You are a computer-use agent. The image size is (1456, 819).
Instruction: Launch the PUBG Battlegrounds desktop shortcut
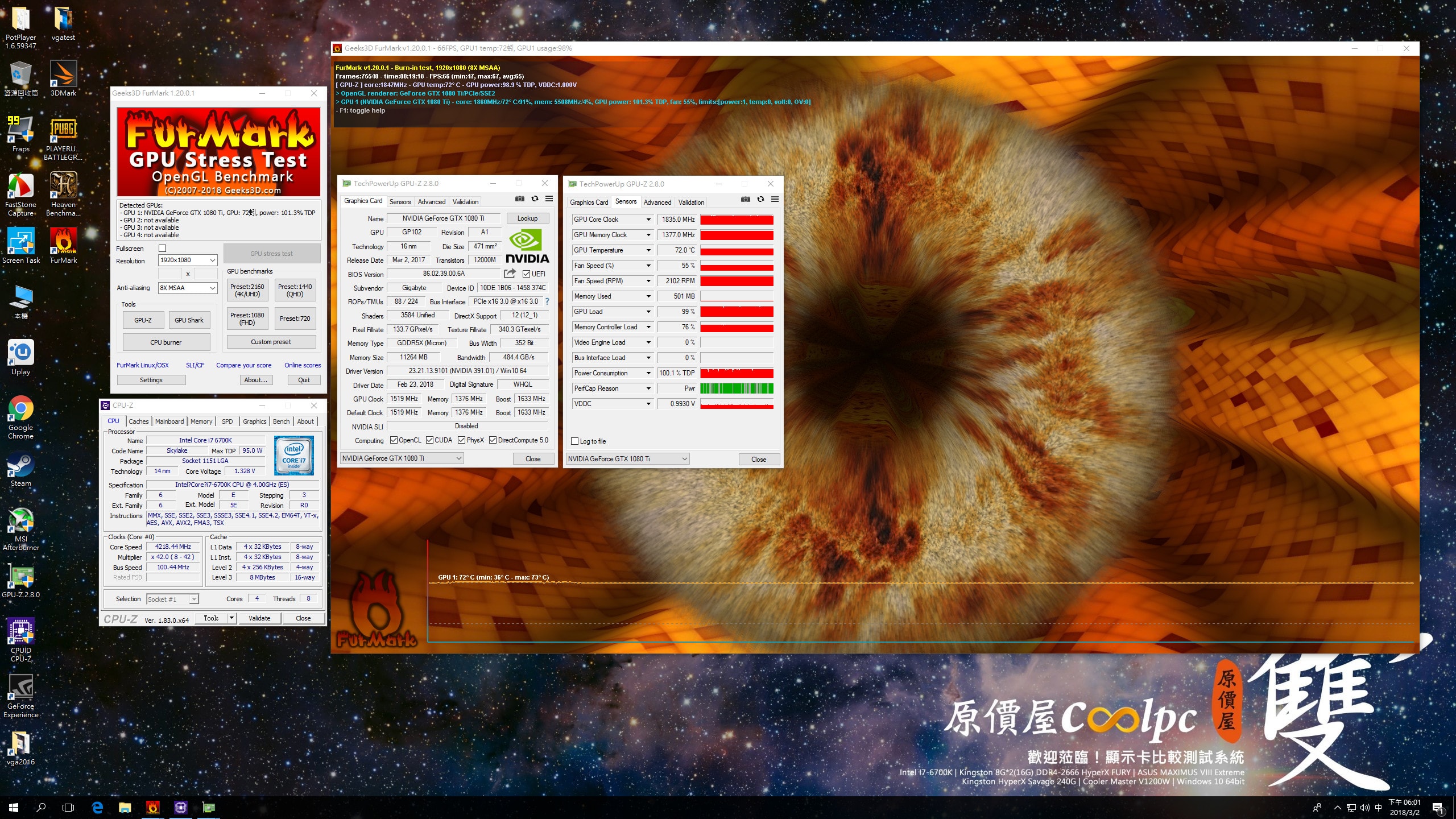point(63,139)
